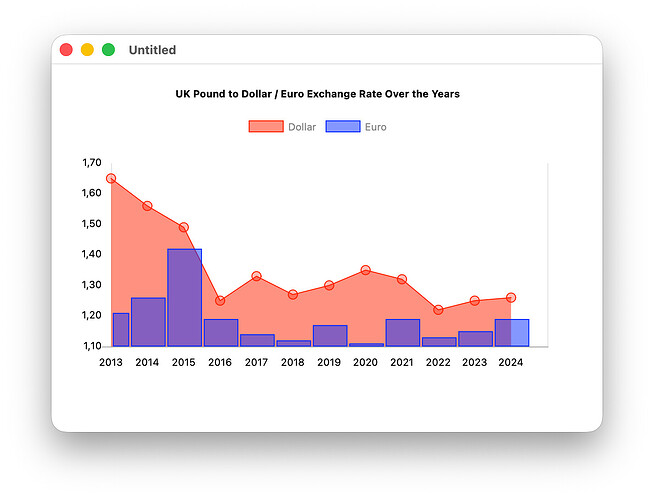Image resolution: width=654 pixels, height=500 pixels.
Task: Click the tallest Euro bar at 2015
Action: coord(184,297)
